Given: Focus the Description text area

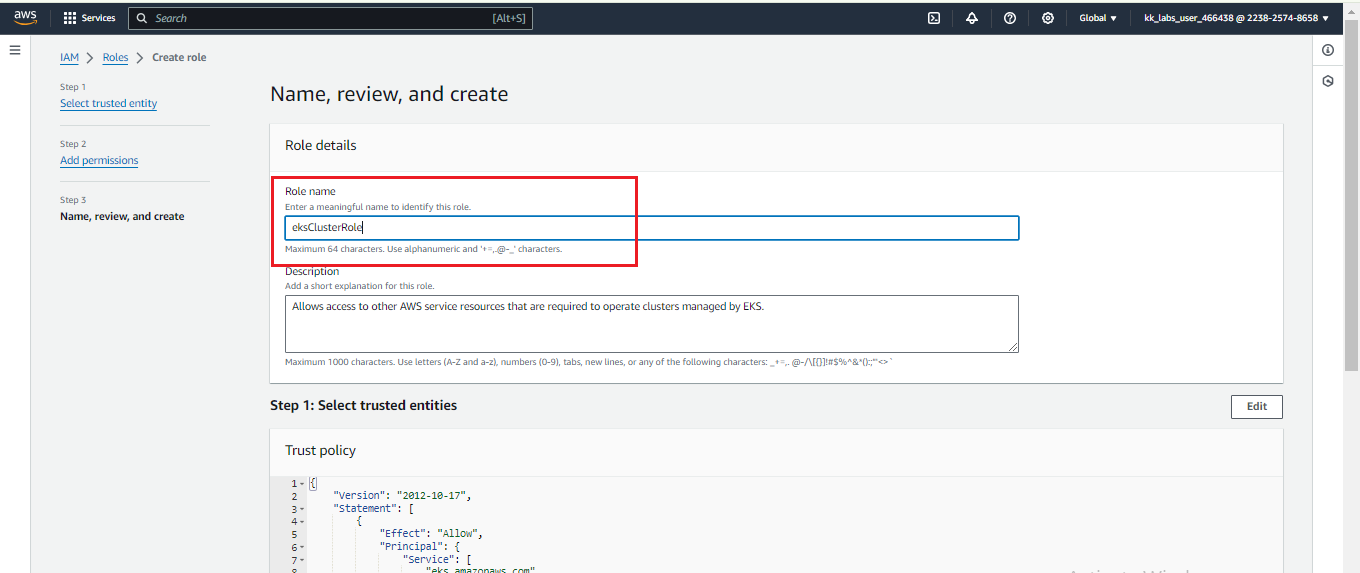Looking at the screenshot, I should (651, 323).
